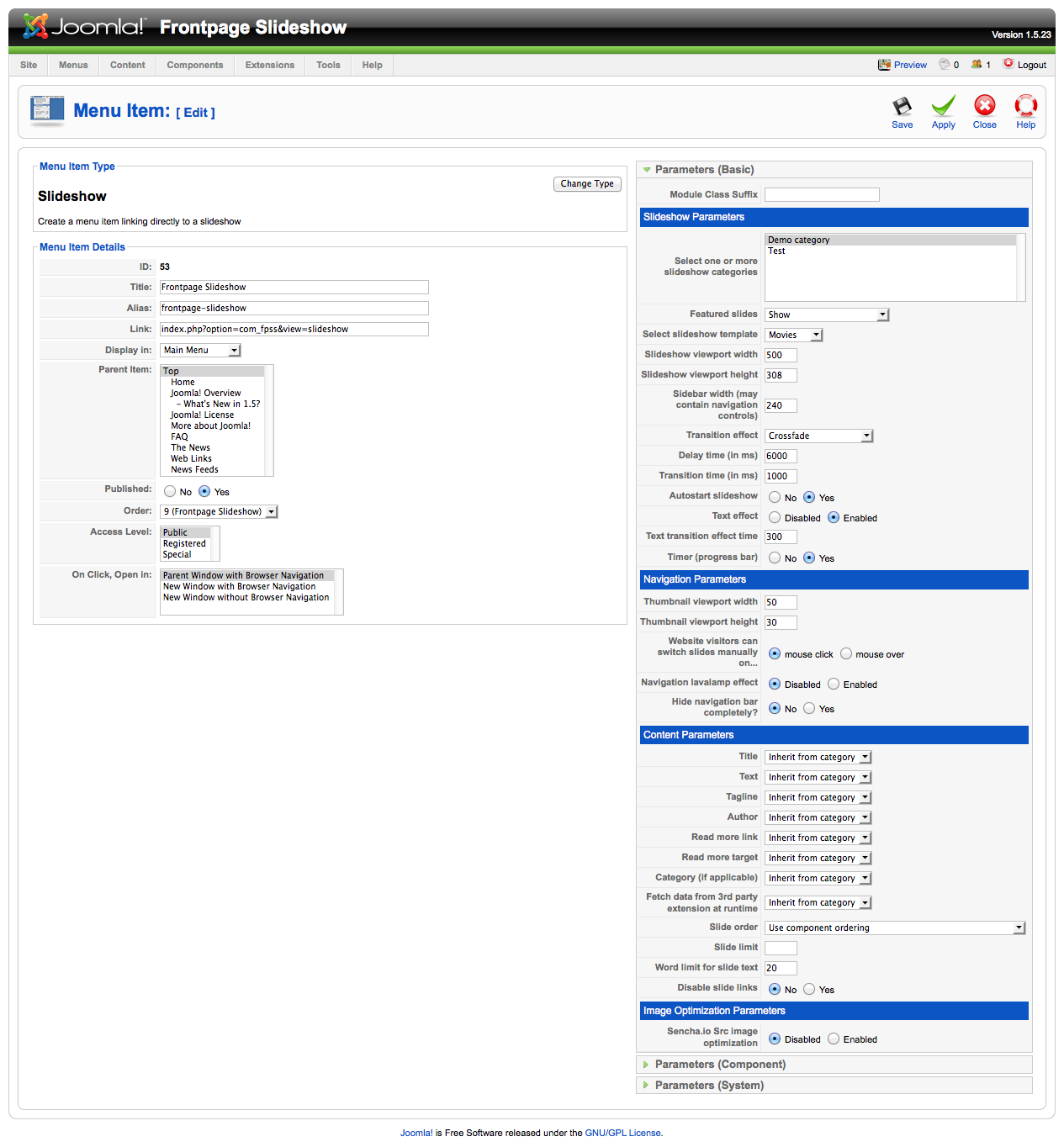Set Hide navigation bar completely to Yes
The image size is (1064, 1147).
[x=809, y=709]
